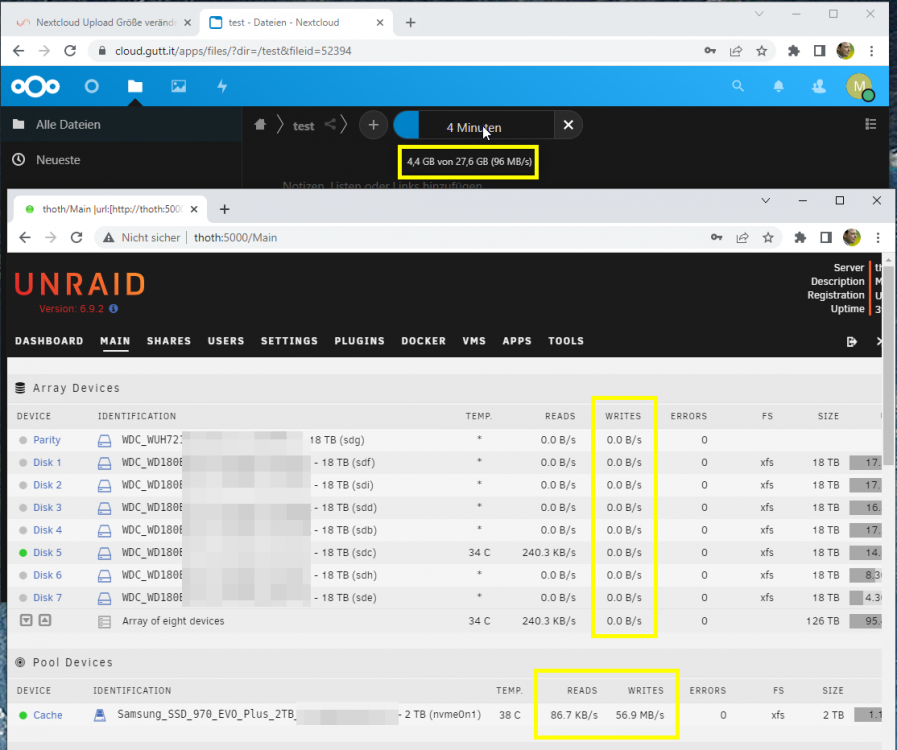Cancel the running upload with the X
The image size is (897, 750).
coord(568,125)
